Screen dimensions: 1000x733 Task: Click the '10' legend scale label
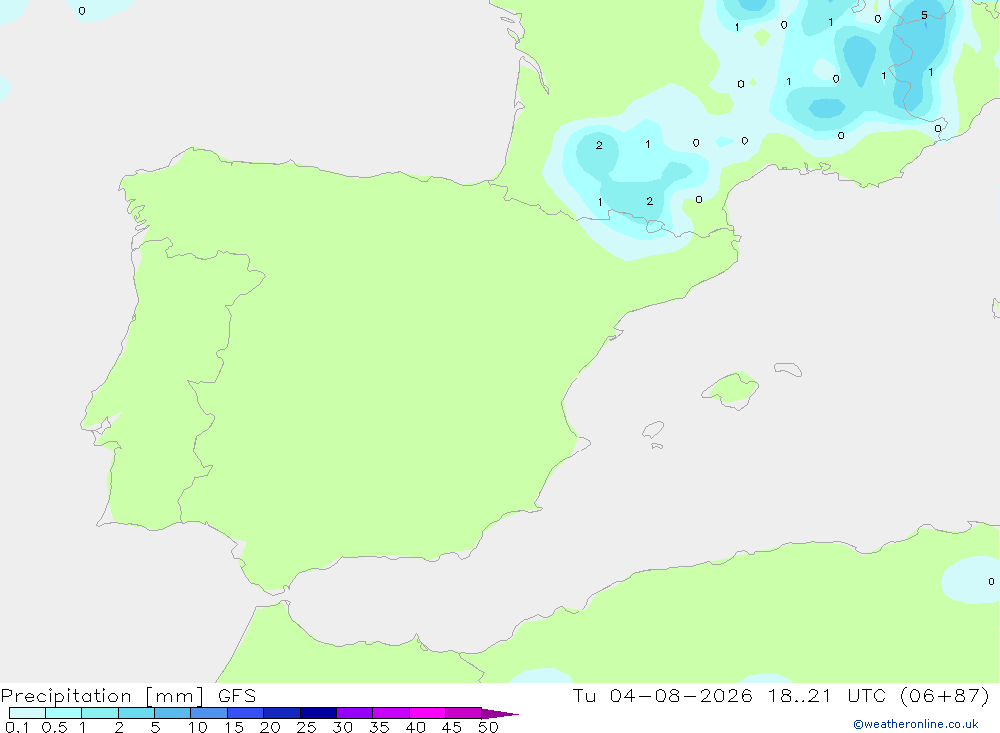point(197,727)
